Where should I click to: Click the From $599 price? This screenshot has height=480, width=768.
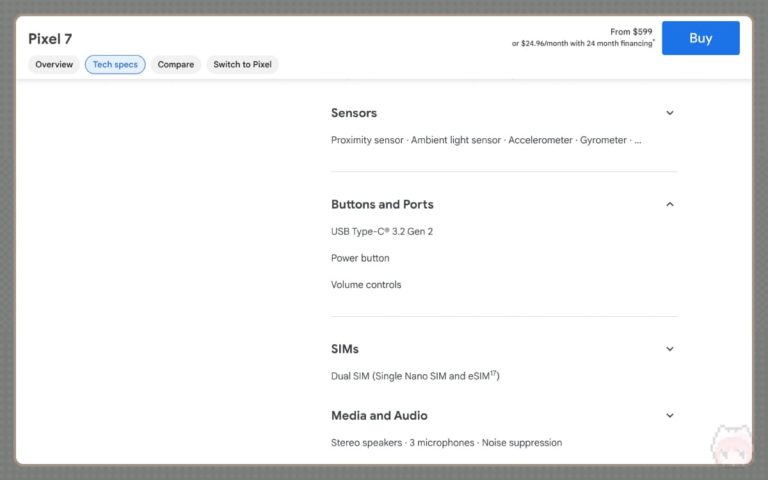tap(631, 32)
